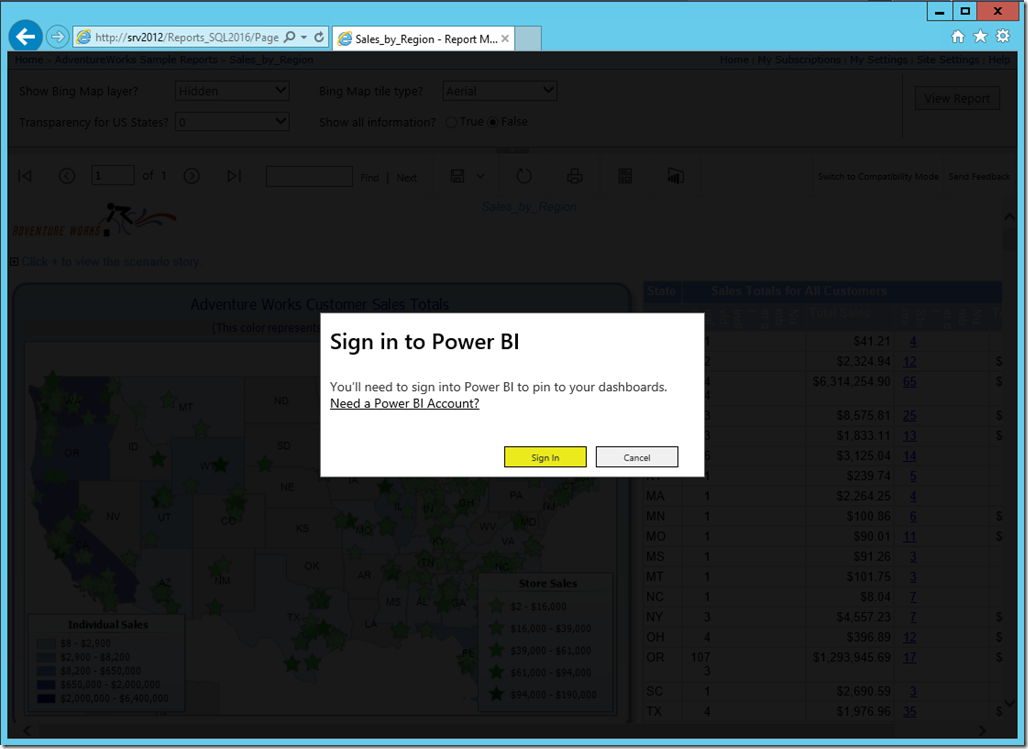This screenshot has height=749, width=1028.
Task: Click $2,000,000 - $6,400,000 legend swatch
Action: [46, 698]
